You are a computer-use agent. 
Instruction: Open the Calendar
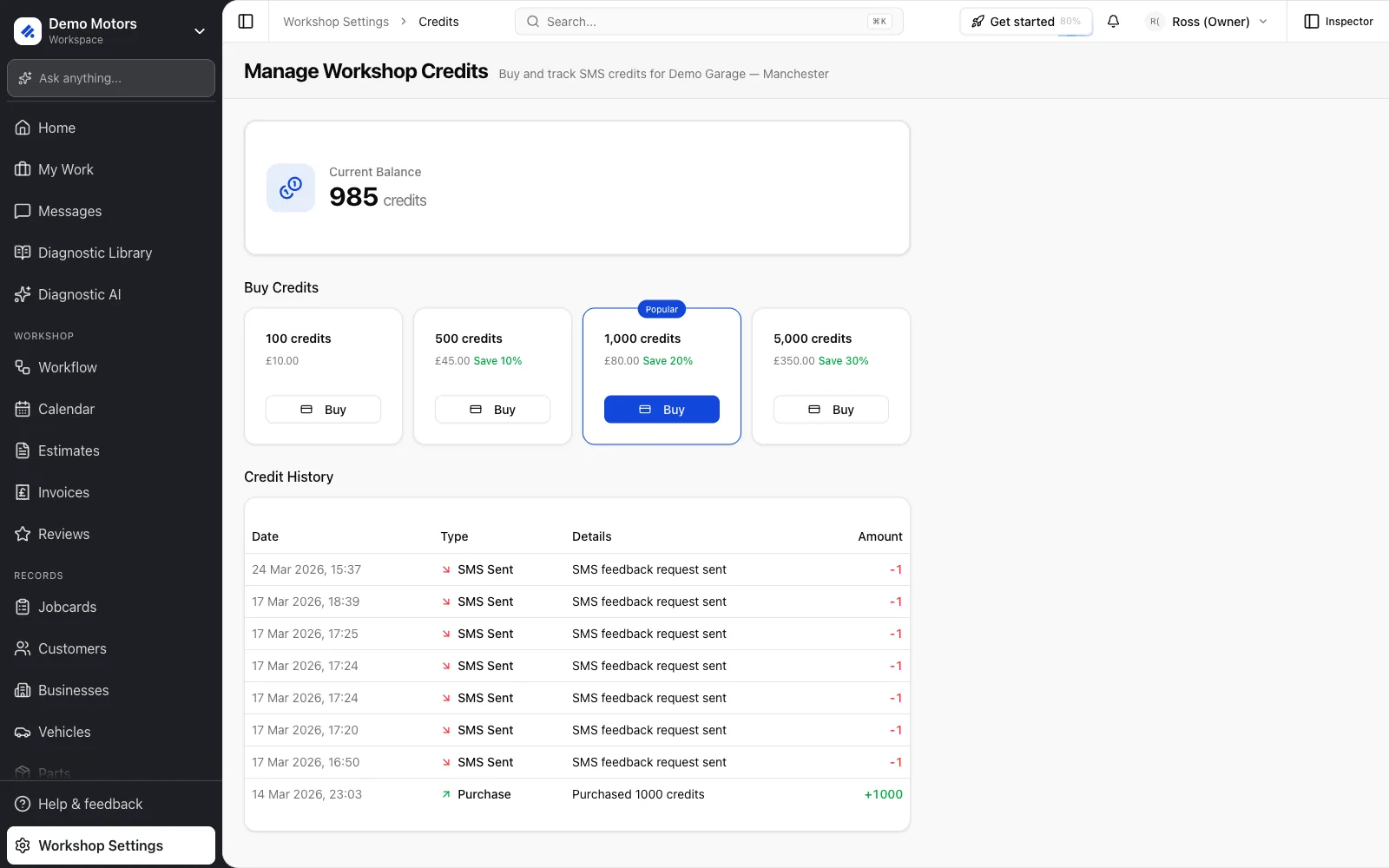pyautogui.click(x=111, y=409)
